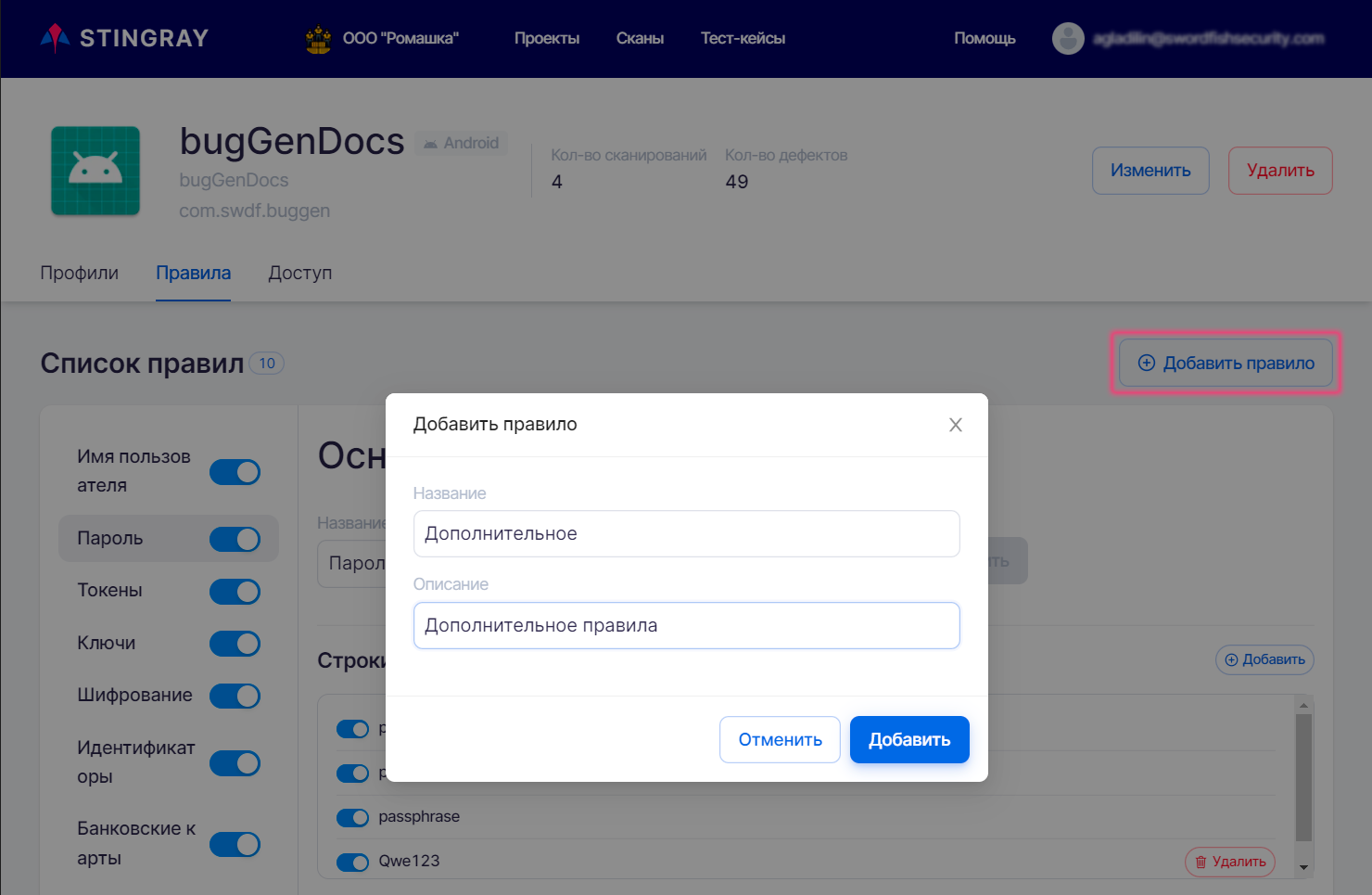The width and height of the screenshot is (1372, 895).
Task: Toggle the Имя пользователя rule switch
Action: point(235,472)
